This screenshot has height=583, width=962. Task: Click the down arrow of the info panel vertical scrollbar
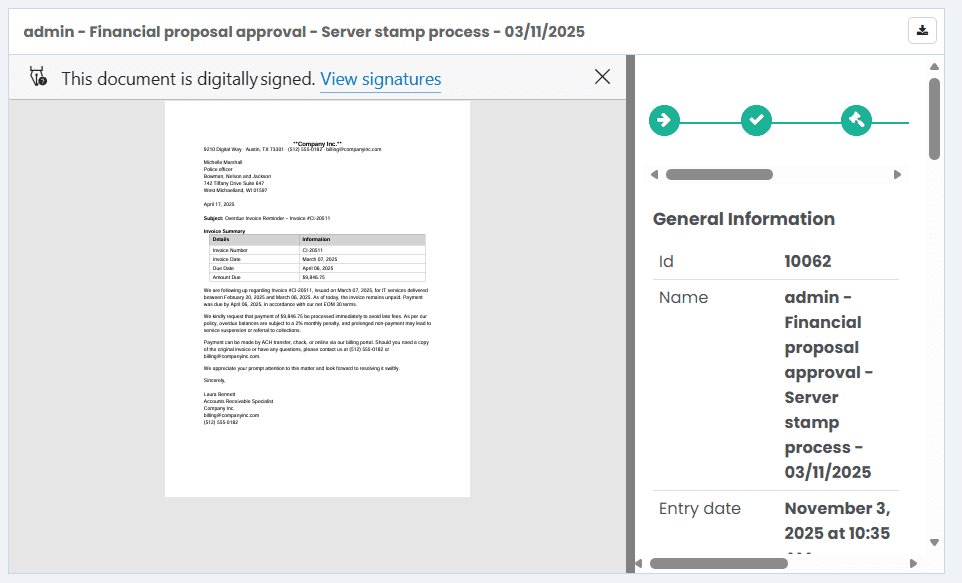(934, 543)
